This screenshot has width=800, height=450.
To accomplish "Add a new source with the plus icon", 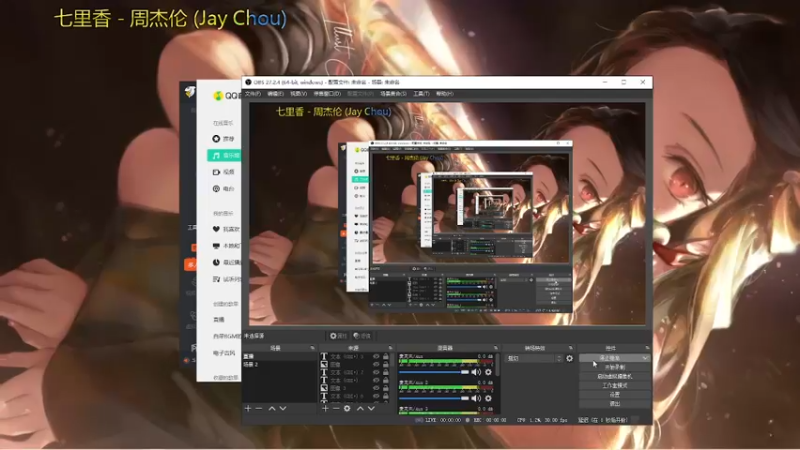I will click(x=325, y=408).
